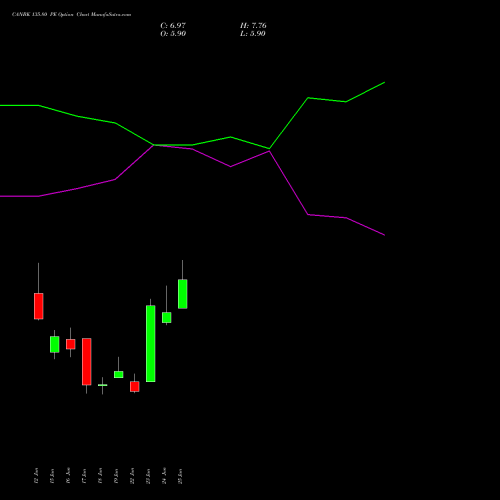This screenshot has height=500, width=500.
Task: Click the open value 'O: 5.90'
Action: (173, 34)
